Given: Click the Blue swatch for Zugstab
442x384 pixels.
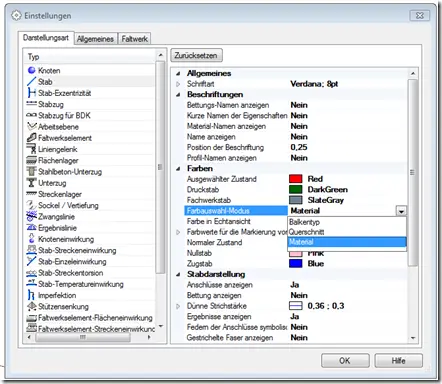Looking at the screenshot, I should [x=296, y=264].
